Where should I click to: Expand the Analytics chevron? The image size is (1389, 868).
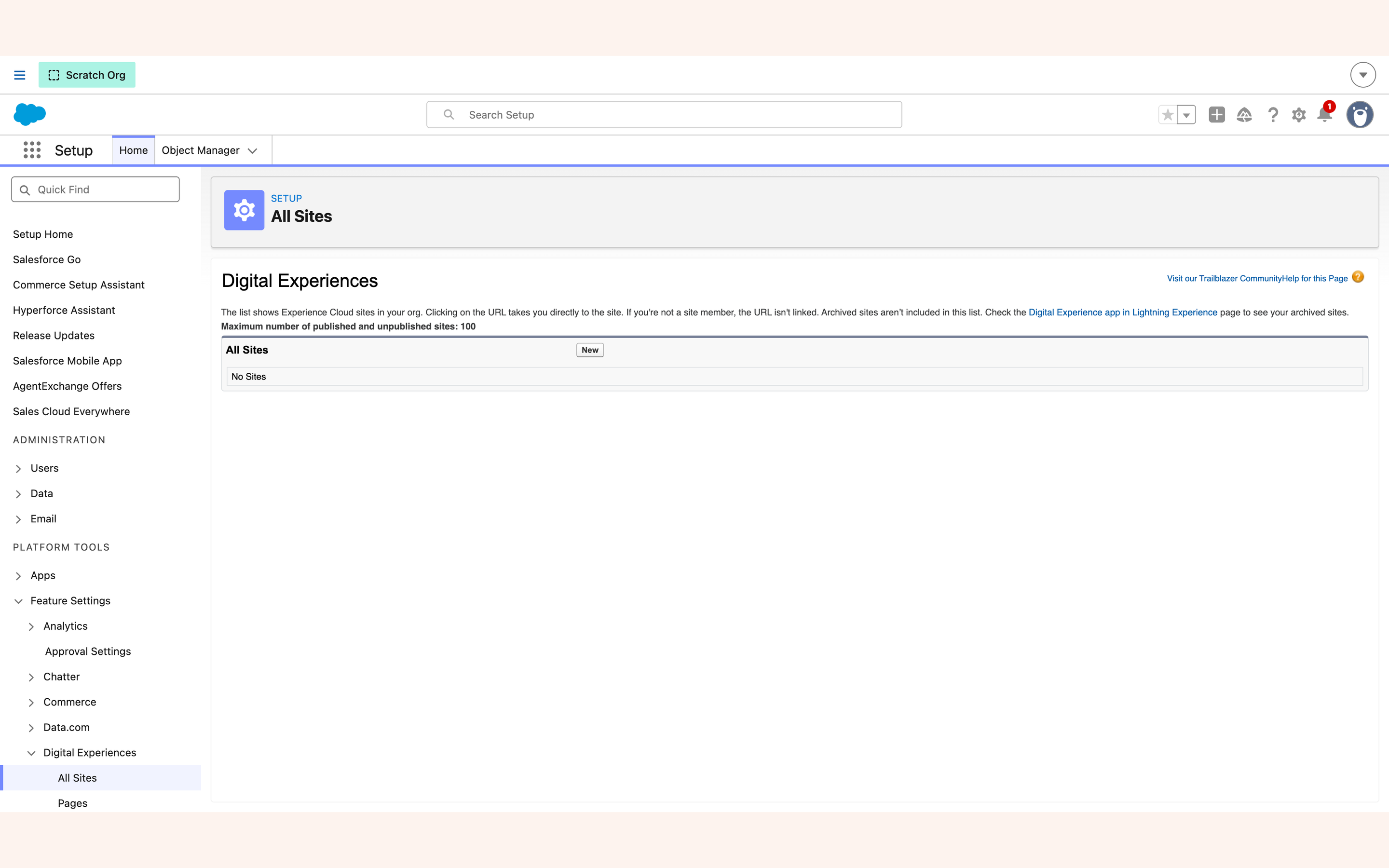[31, 626]
